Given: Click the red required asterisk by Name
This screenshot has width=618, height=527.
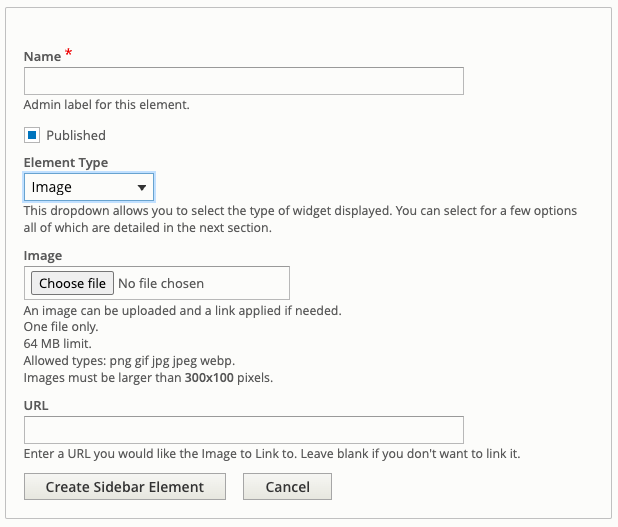Looking at the screenshot, I should (69, 52).
